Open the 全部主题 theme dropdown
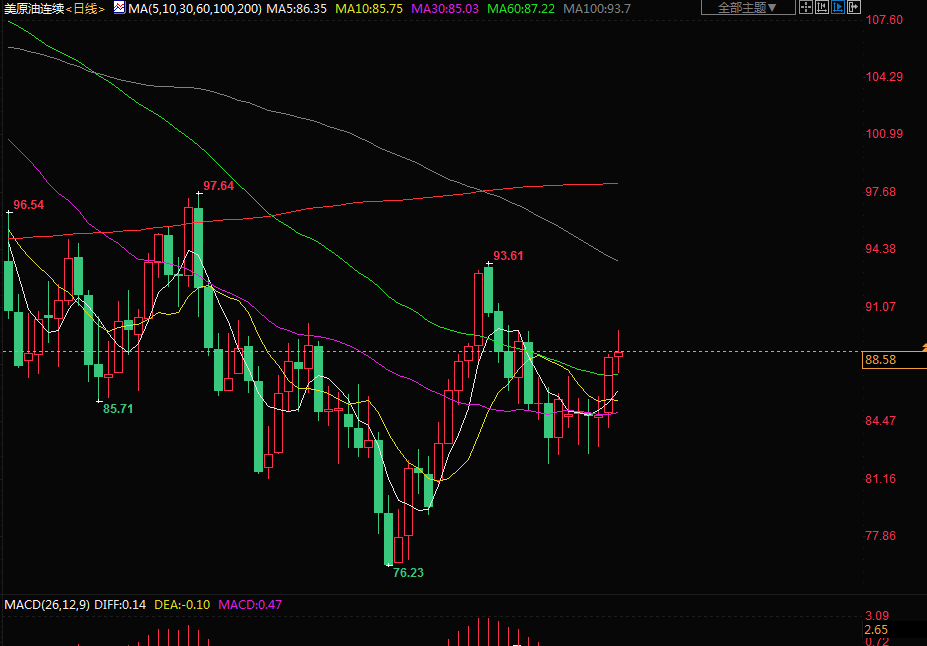The image size is (927, 646). point(747,8)
